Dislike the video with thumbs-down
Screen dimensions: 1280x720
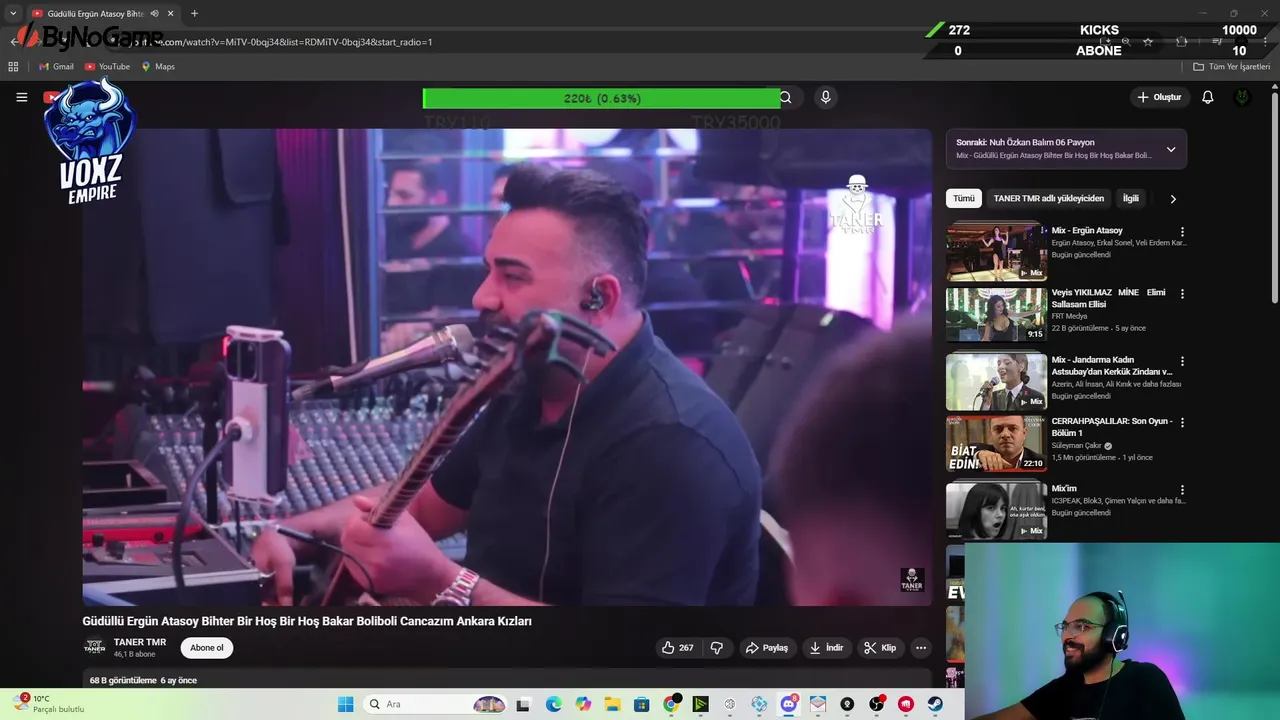[x=717, y=648]
